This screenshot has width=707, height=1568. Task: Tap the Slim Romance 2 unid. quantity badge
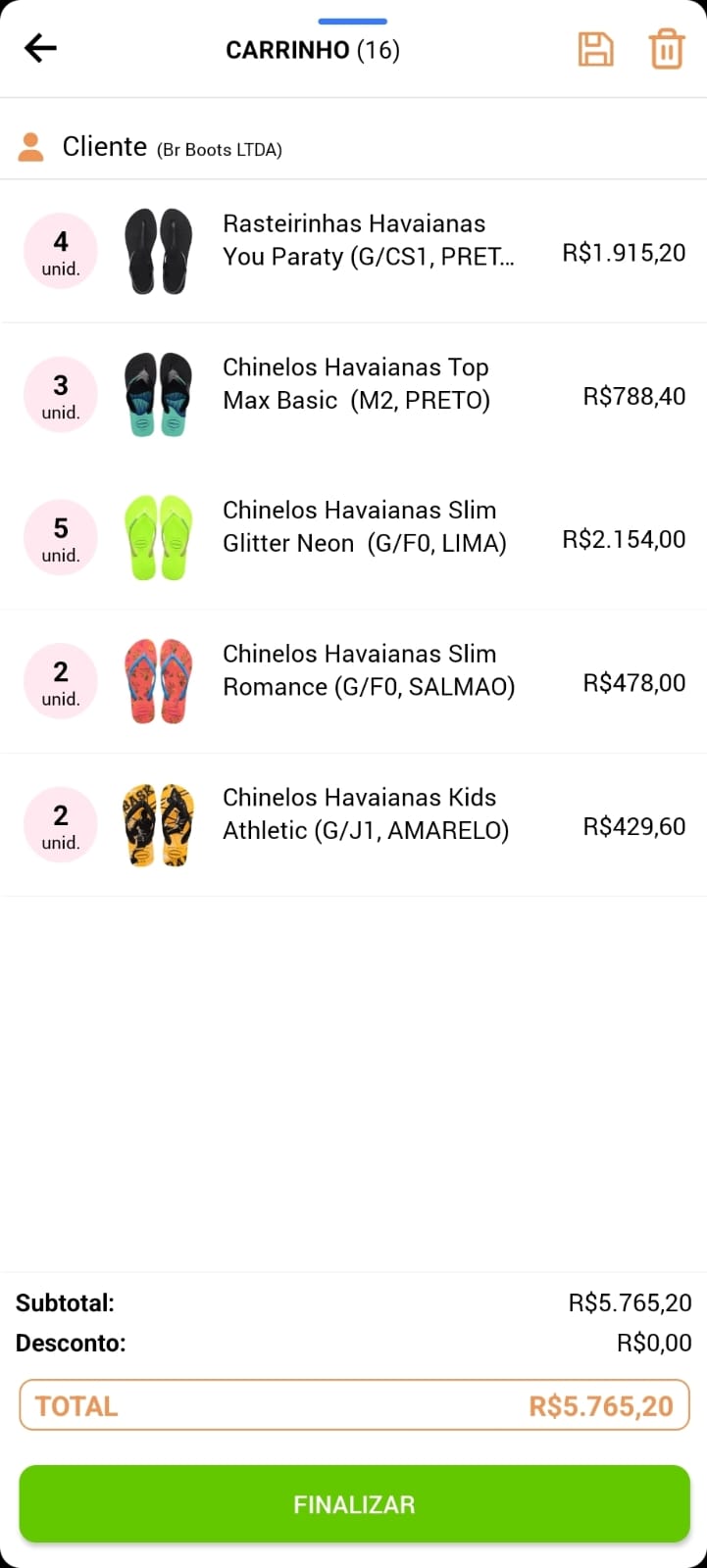[61, 682]
